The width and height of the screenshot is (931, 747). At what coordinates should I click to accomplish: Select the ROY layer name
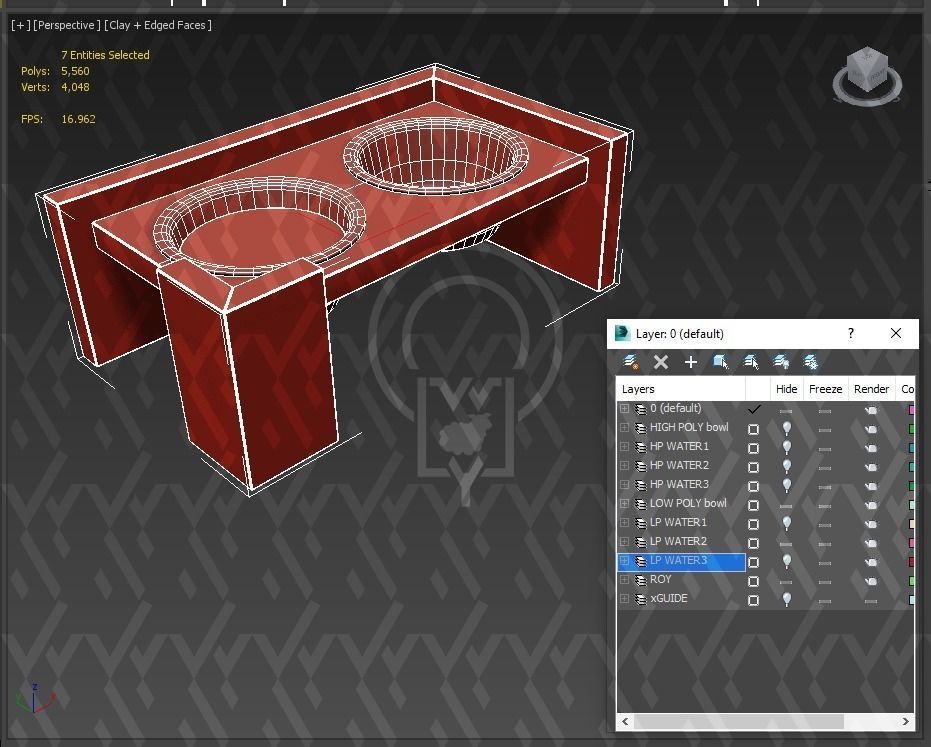660,580
